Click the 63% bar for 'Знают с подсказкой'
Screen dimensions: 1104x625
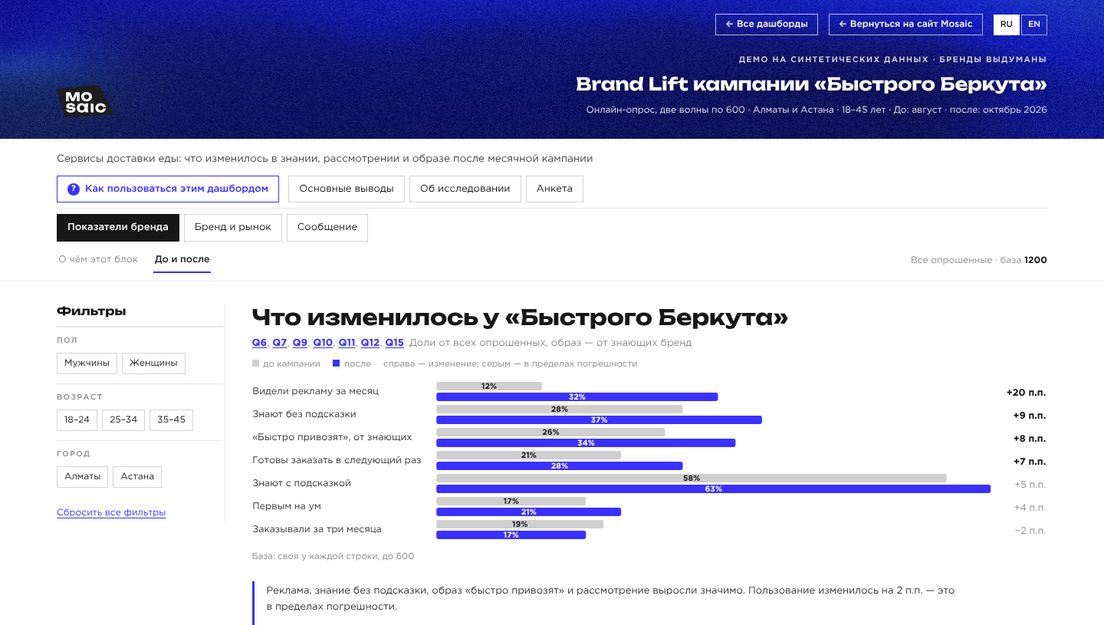713,489
